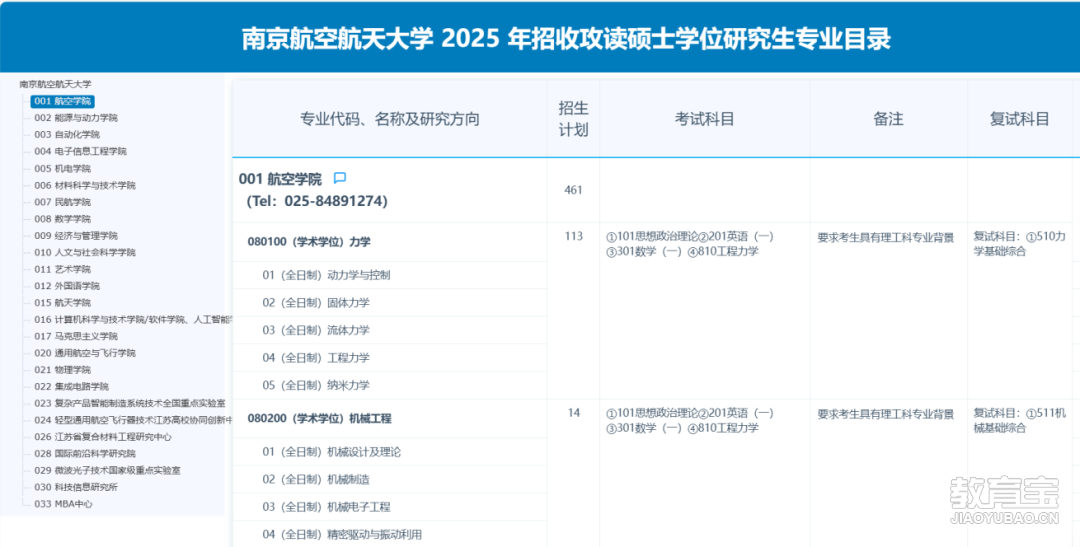Choose 023 复杂产品智能制造系统技术全国重点实验室

(129, 404)
